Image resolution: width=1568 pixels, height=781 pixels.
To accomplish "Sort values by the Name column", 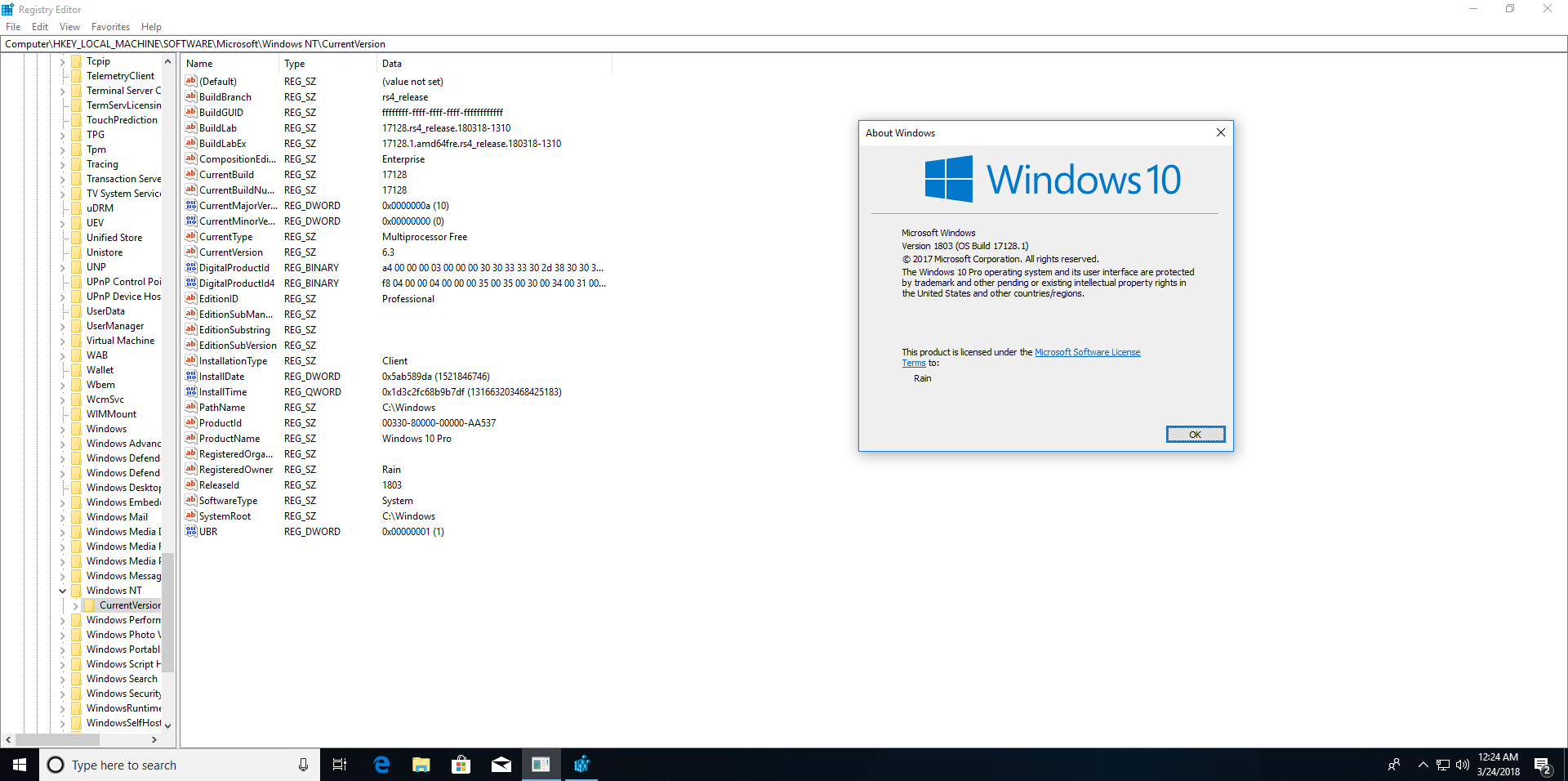I will click(x=230, y=64).
